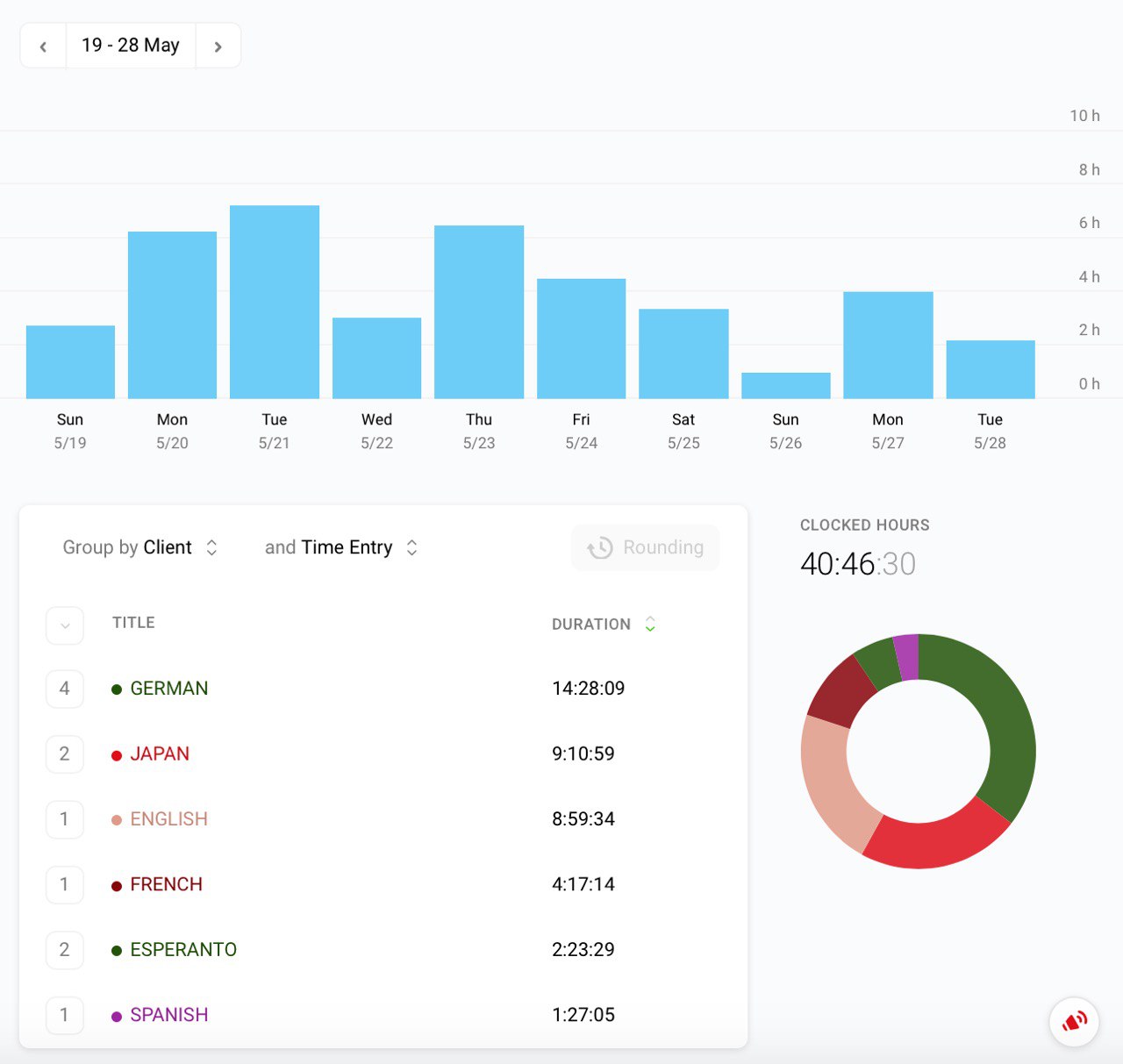Screen dimensions: 1123x1064
Task: Click the JAPAN duration 9:10:59
Action: point(583,754)
